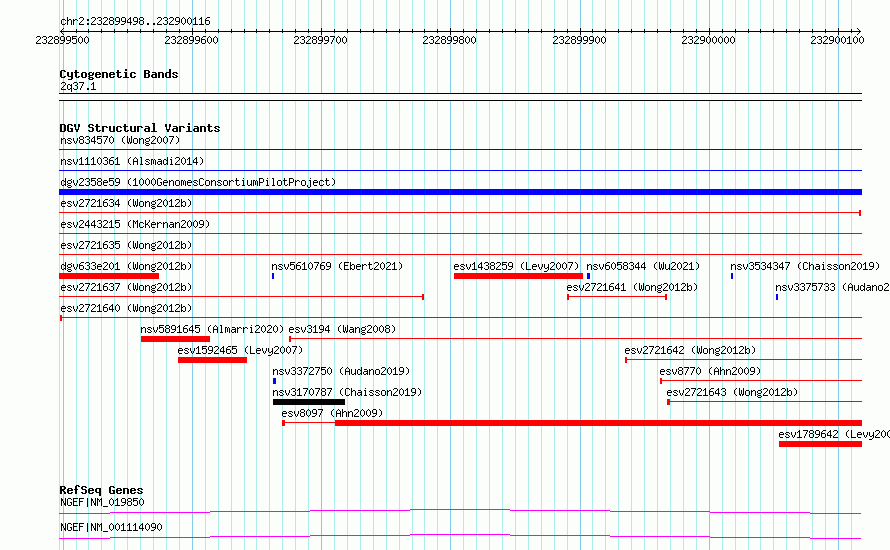Open esv2721637 (Wong2012b) label
Image resolution: width=890 pixels, height=550 pixels.
(126, 287)
